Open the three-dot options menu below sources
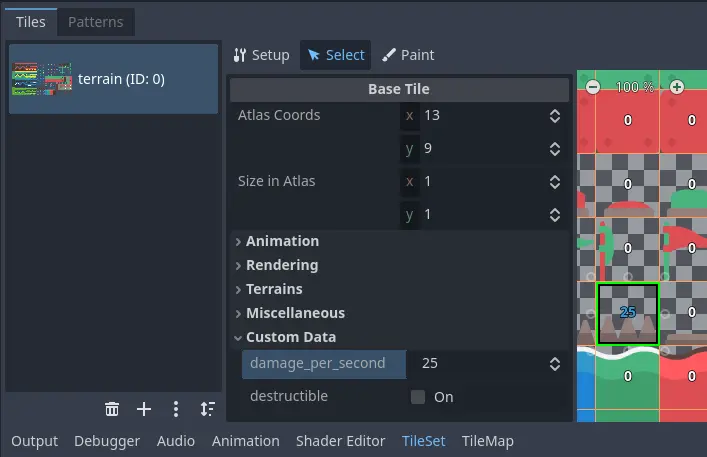The image size is (707, 457). coord(176,409)
